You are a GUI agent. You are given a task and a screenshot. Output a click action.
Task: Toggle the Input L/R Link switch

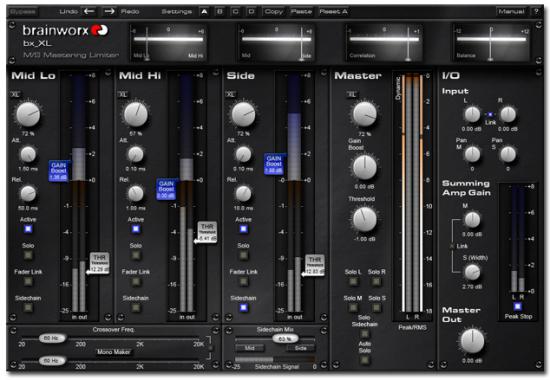click(x=490, y=114)
